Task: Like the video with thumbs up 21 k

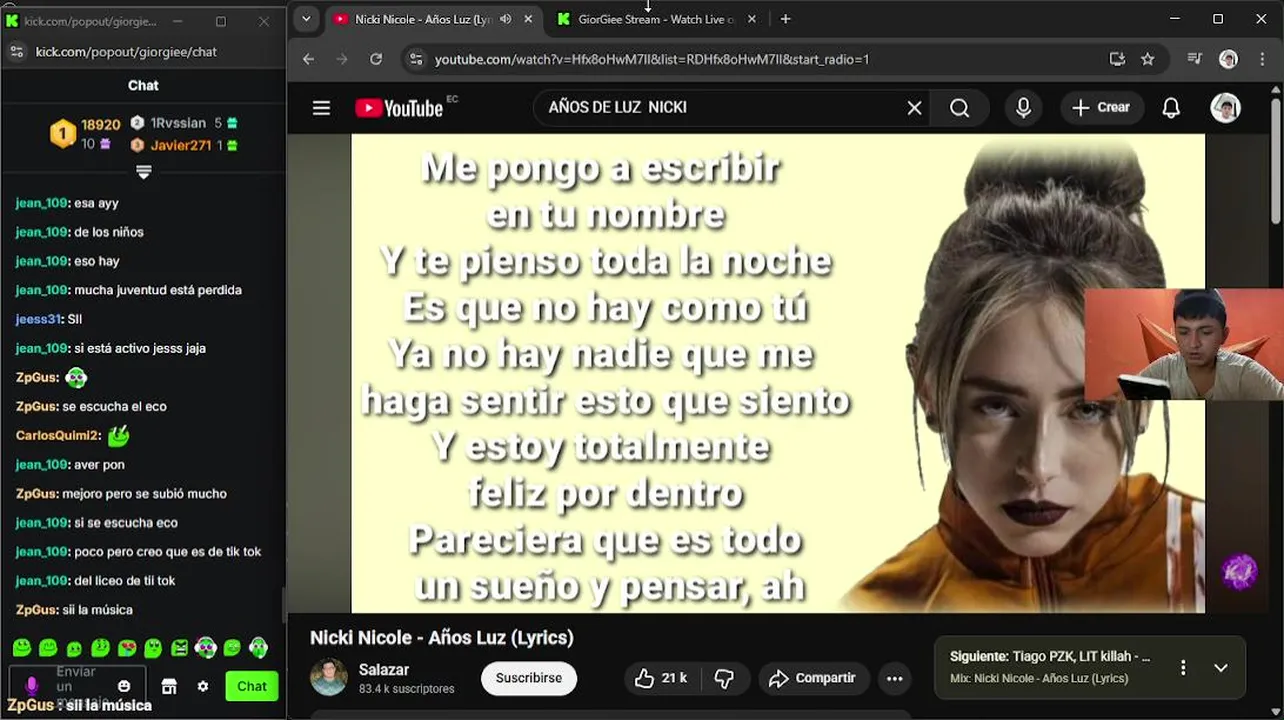Action: point(661,678)
